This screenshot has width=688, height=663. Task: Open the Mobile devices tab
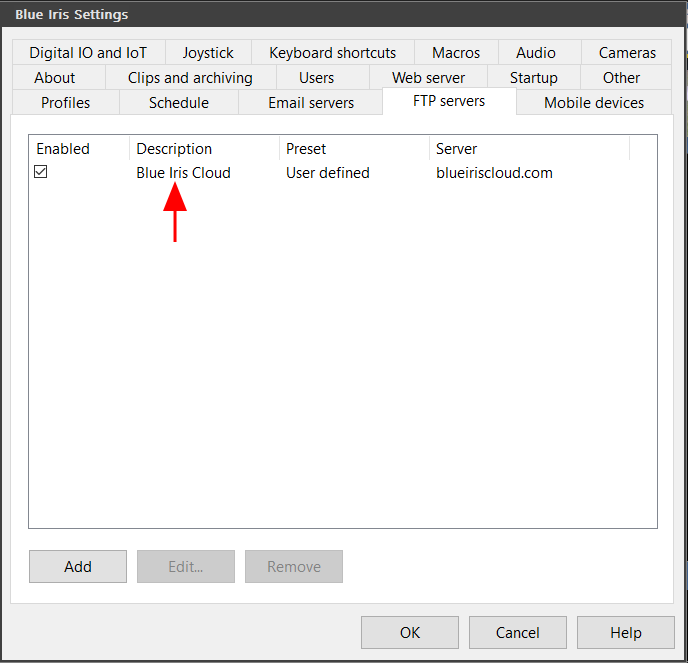pos(594,102)
